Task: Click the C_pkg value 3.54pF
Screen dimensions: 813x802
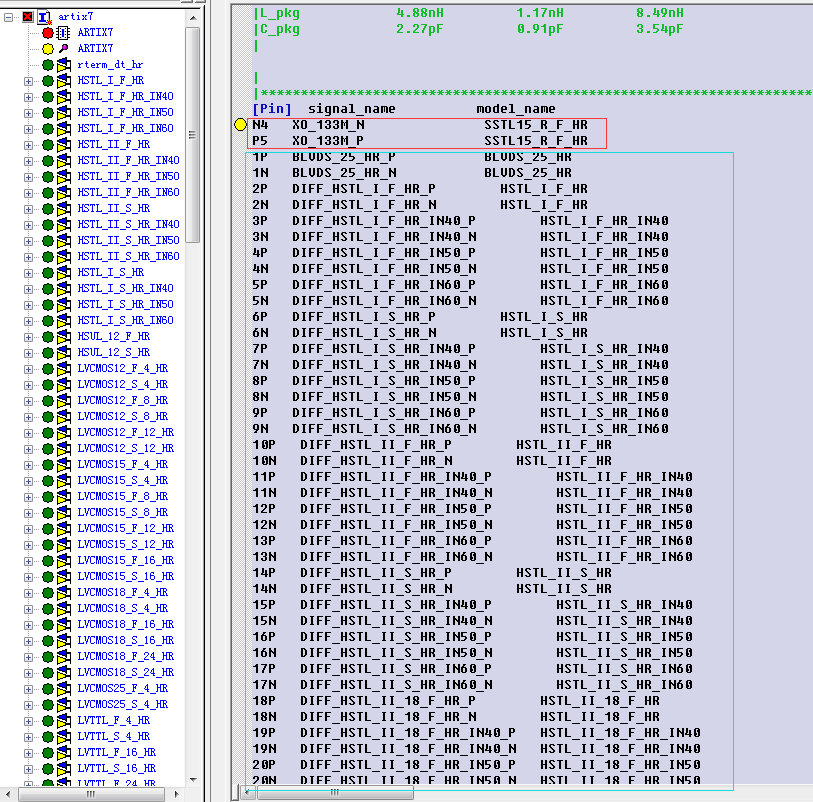Action: coord(660,29)
